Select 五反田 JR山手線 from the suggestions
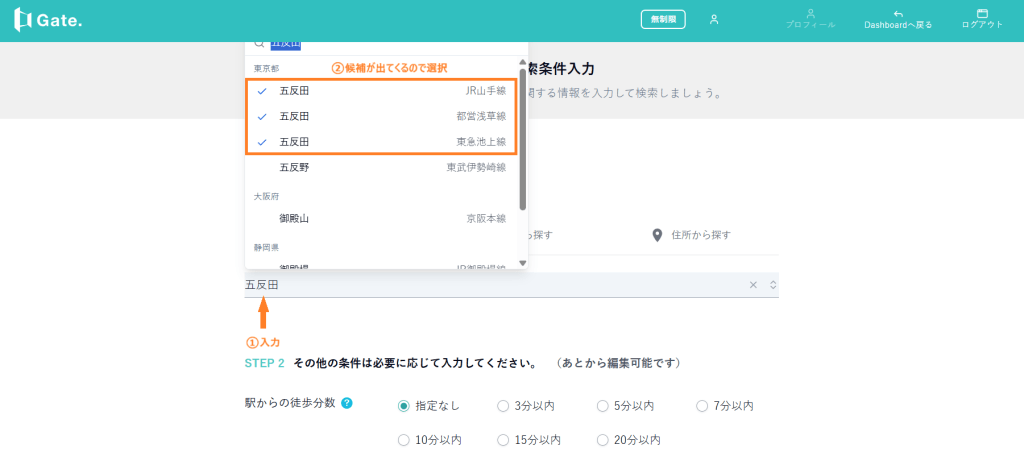1024x465 pixels. [381, 90]
